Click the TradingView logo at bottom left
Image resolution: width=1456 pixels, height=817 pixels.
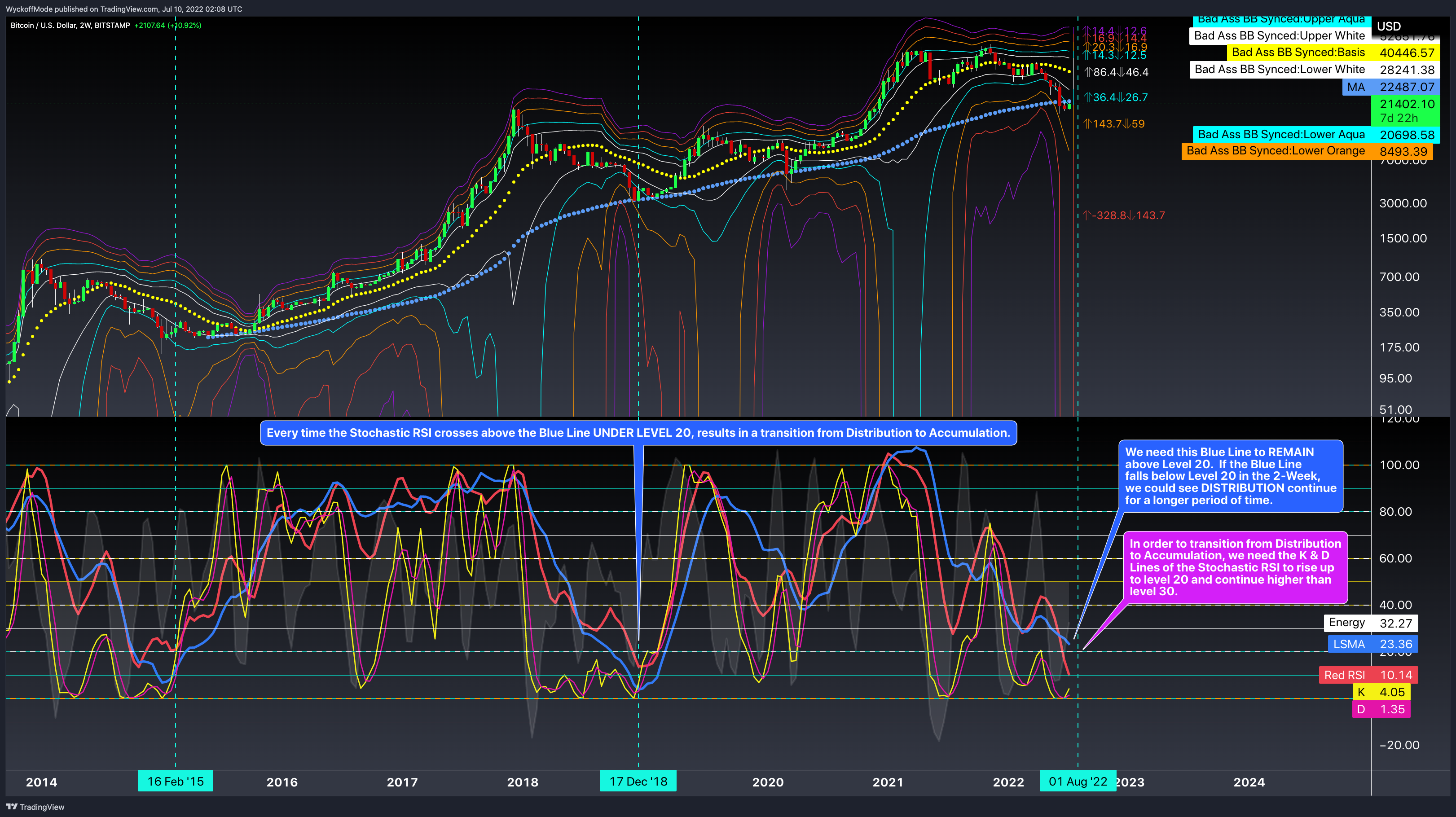35,807
